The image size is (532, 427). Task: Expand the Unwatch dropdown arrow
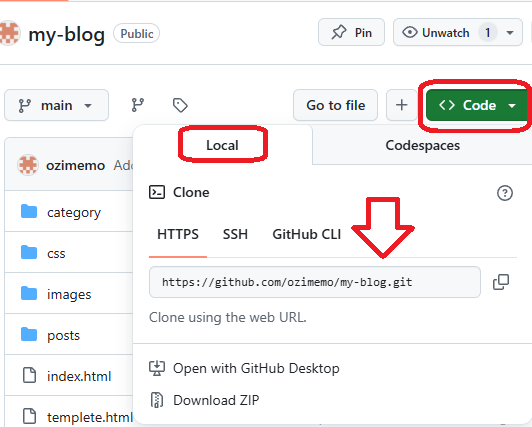pyautogui.click(x=509, y=33)
